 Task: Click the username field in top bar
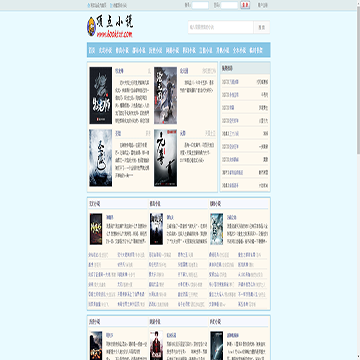200,5
